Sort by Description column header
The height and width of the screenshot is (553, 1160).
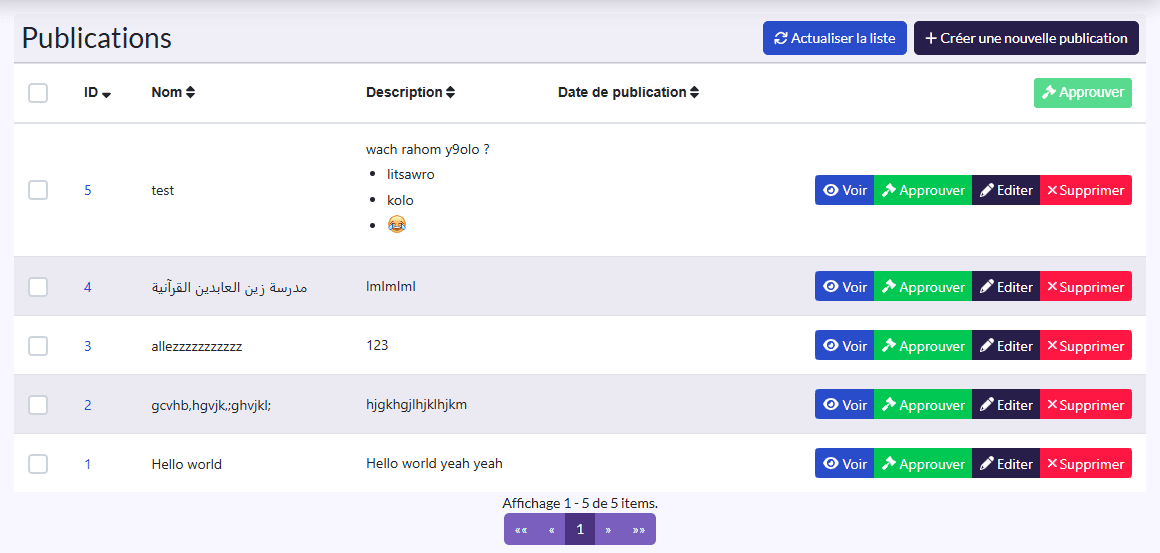[x=411, y=93]
